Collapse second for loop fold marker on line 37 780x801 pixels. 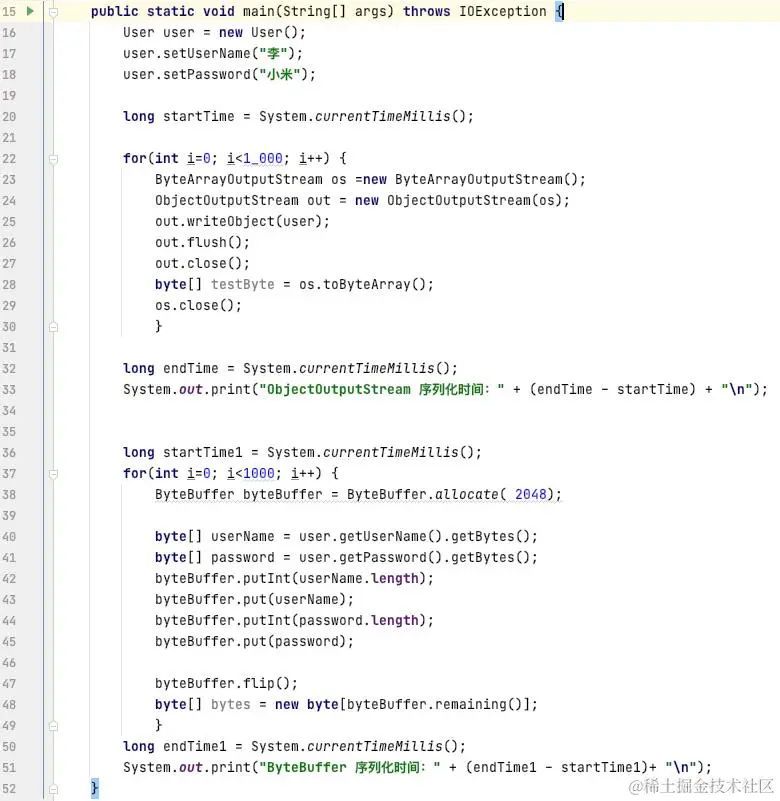tap(53, 474)
